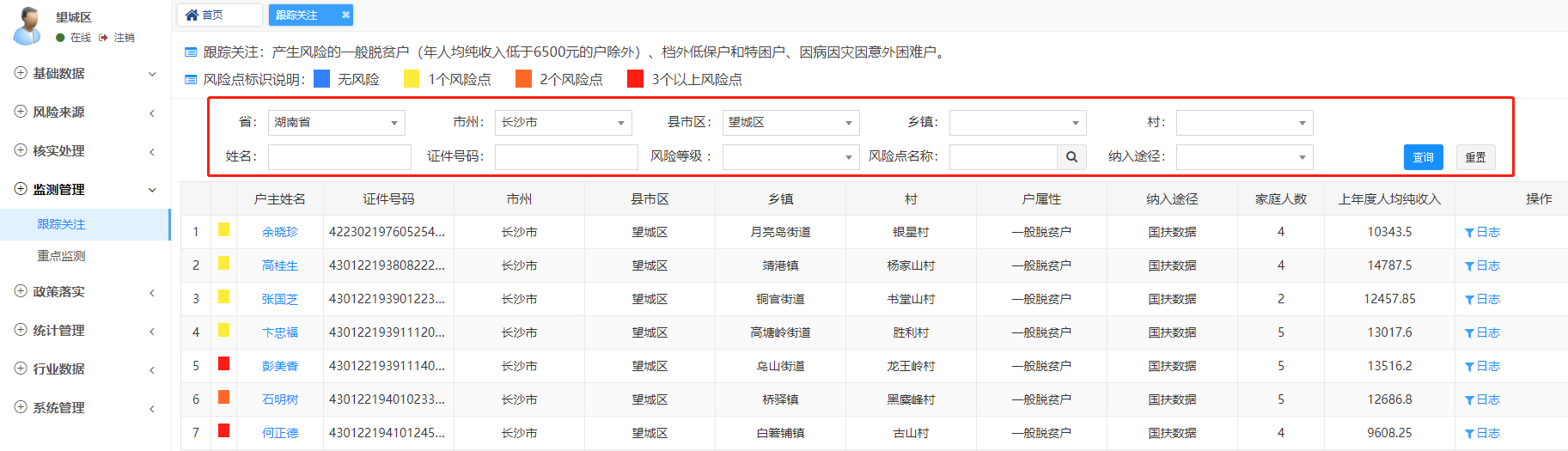This screenshot has height=451, width=1568.
Task: Click the plus icon beside 系统管理
Action: pyautogui.click(x=21, y=407)
